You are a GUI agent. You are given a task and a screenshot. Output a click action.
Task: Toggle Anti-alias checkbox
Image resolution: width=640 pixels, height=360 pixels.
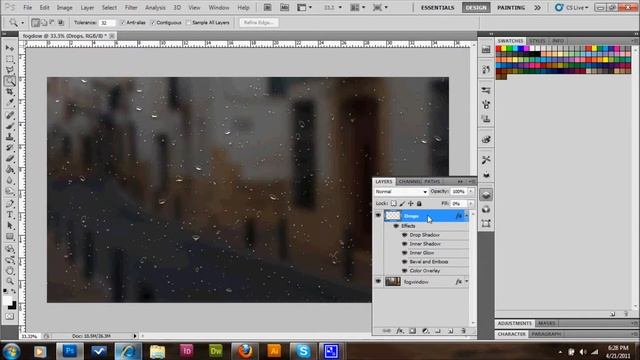123,22
